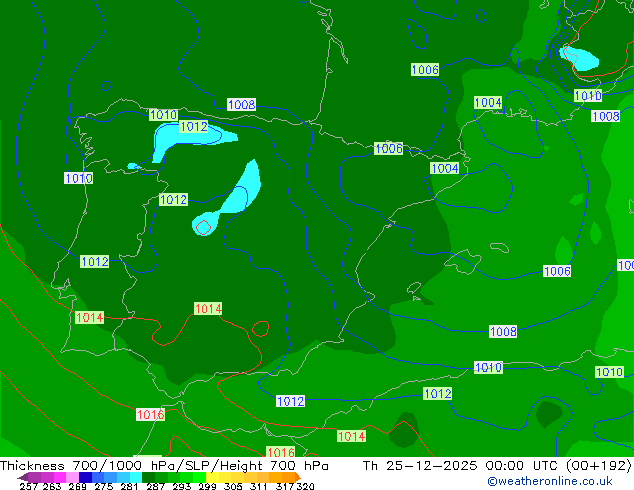Click the purple arrow end of the legend

[x=22, y=477]
